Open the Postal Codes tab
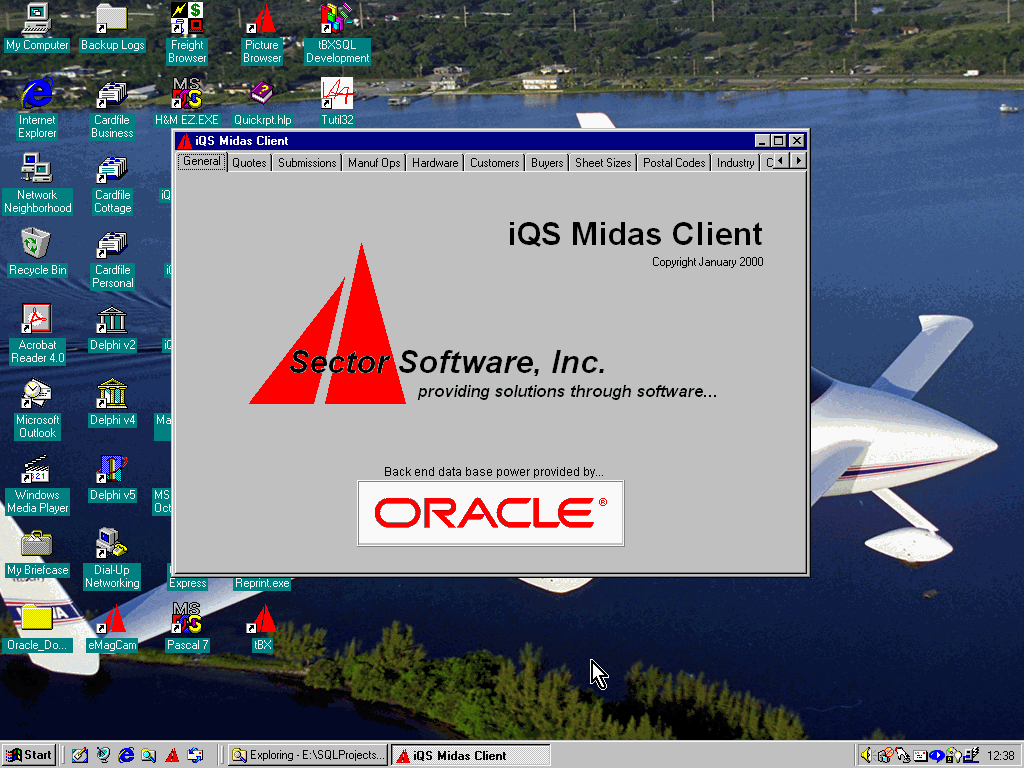1024x768 pixels. tap(675, 163)
